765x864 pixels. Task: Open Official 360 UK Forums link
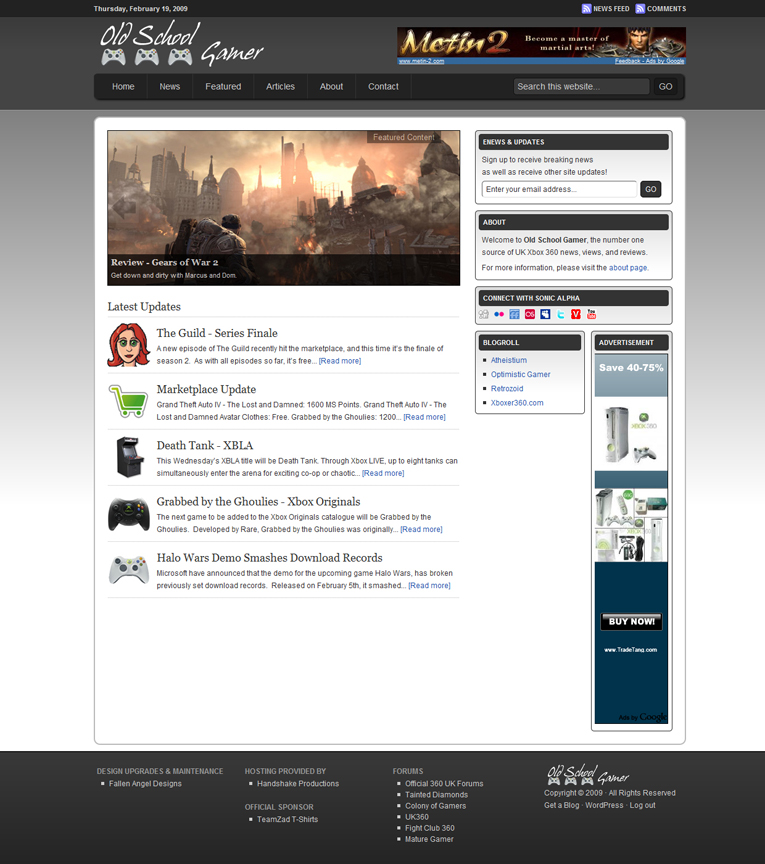[x=444, y=784]
